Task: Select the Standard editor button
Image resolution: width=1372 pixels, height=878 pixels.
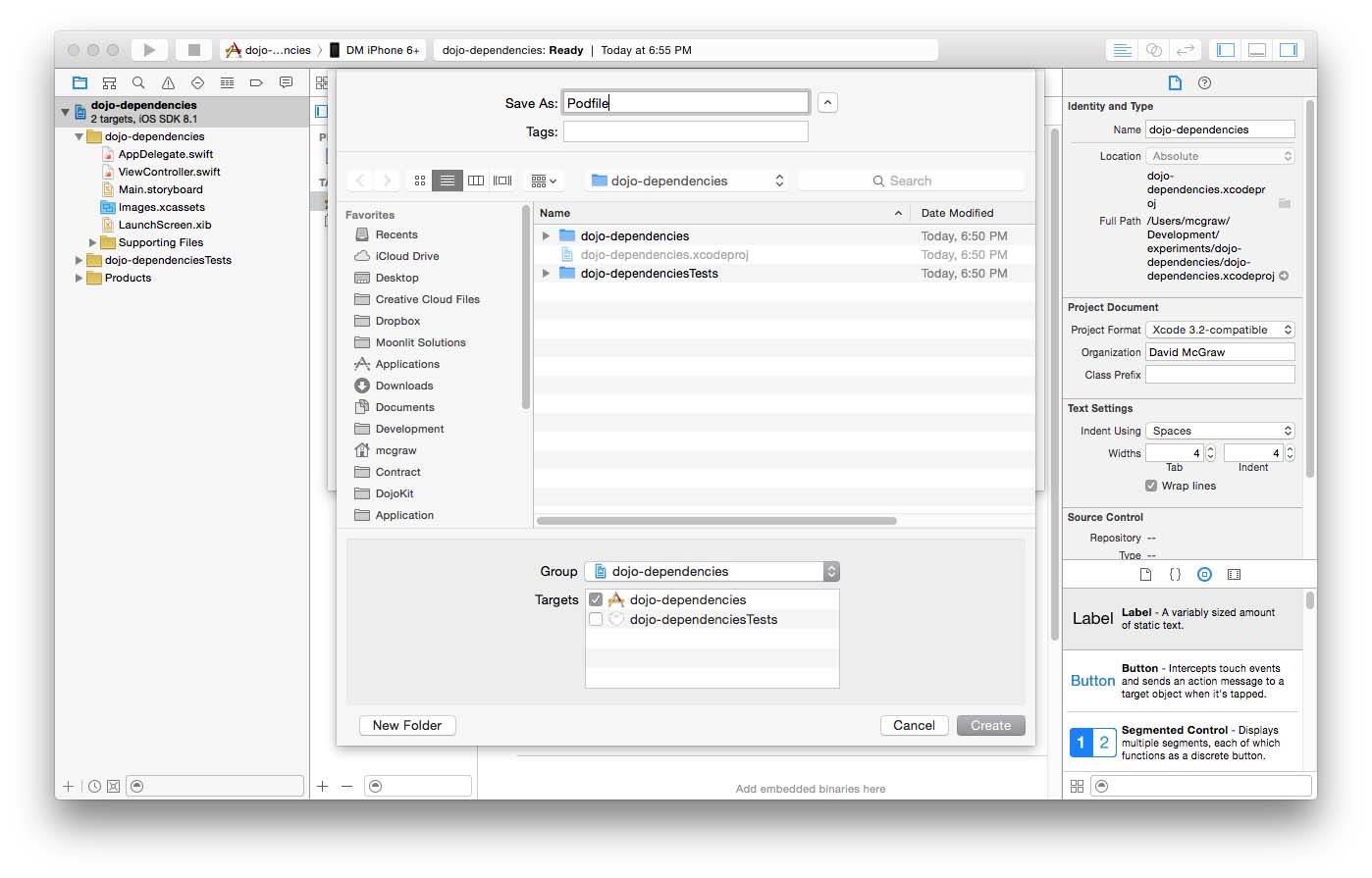Action: coord(1123,50)
